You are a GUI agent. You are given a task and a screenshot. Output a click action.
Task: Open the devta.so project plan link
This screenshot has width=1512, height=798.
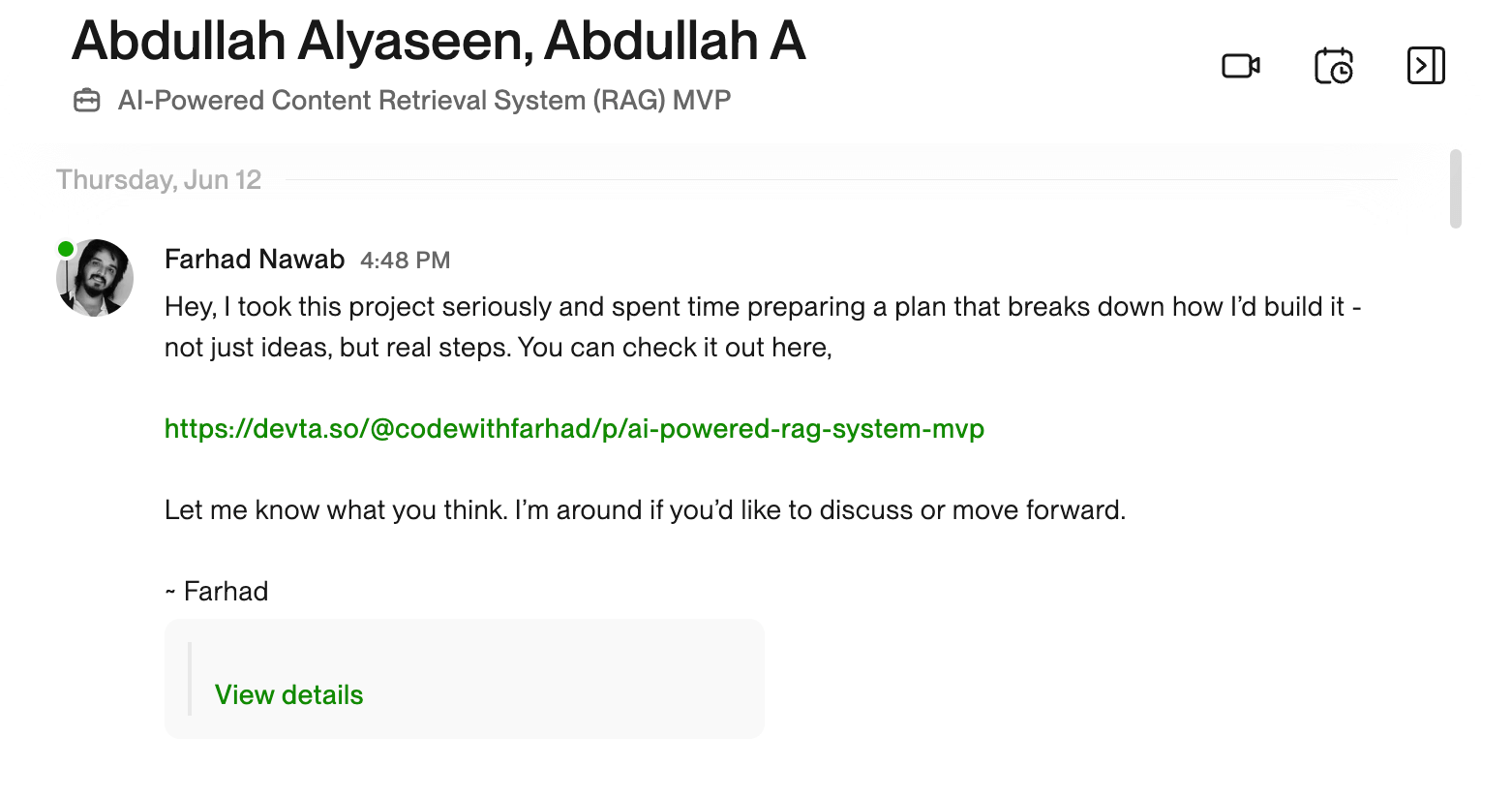573,428
